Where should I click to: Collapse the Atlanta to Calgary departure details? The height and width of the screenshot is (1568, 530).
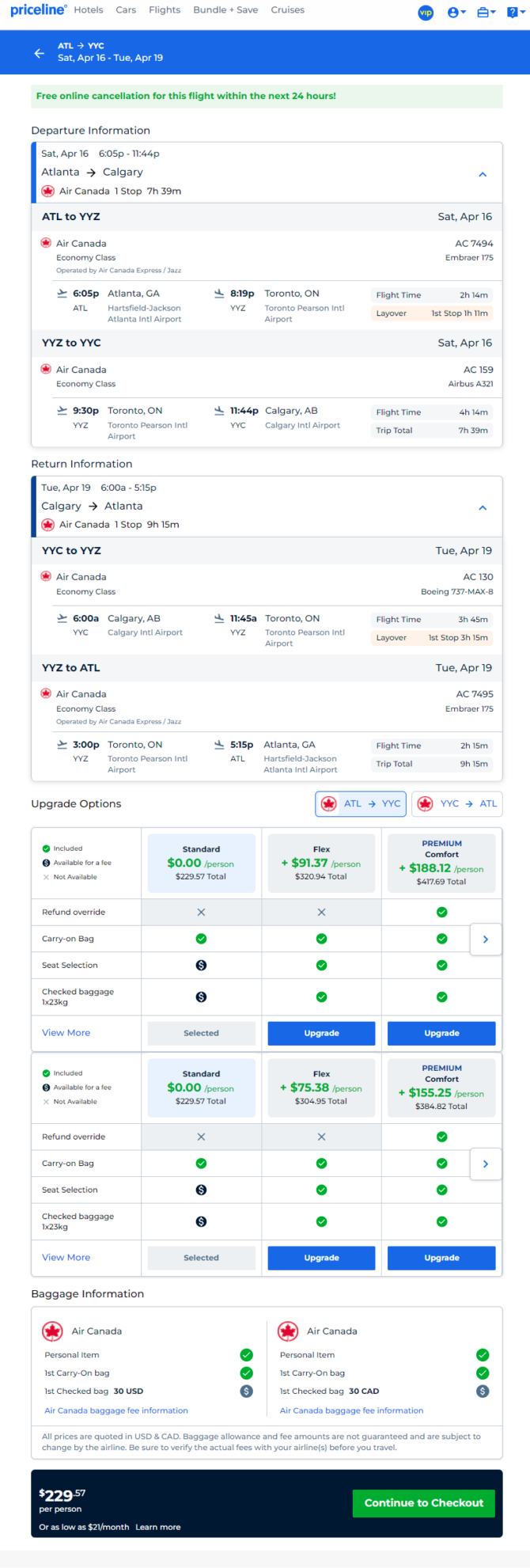(483, 174)
